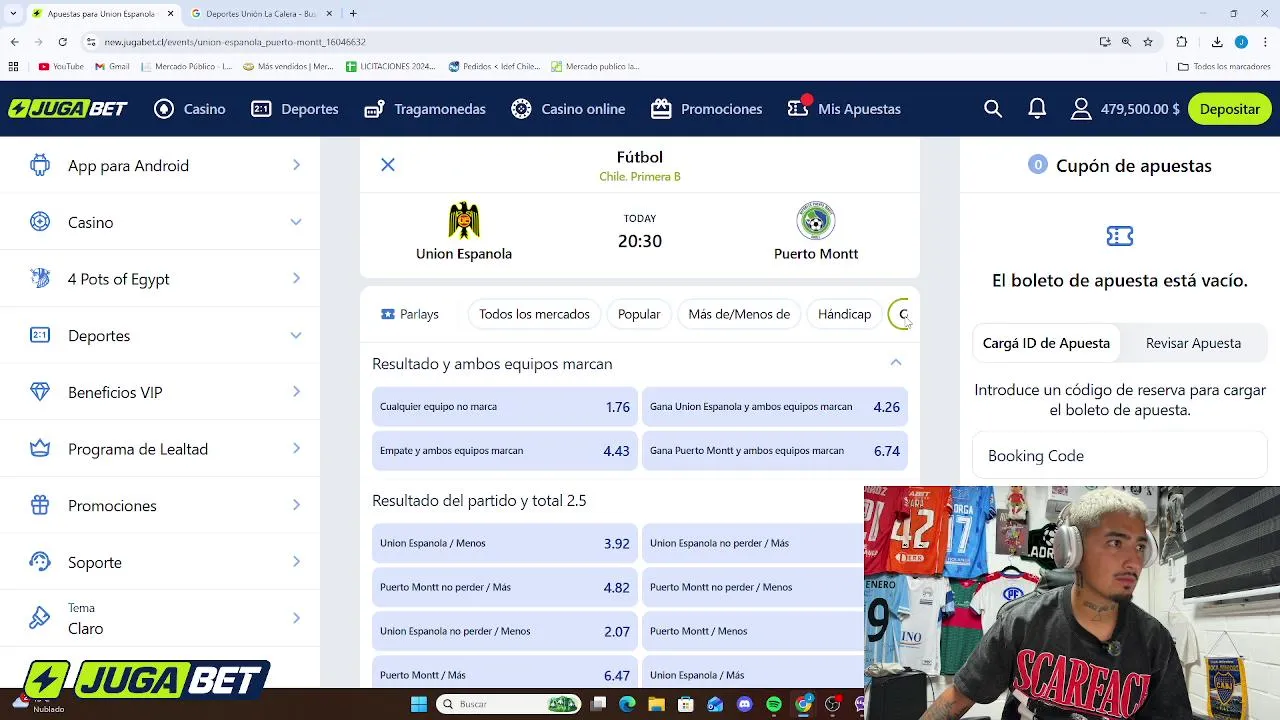This screenshot has width=1280, height=720.
Task: Open Spotify from taskbar
Action: click(x=774, y=705)
